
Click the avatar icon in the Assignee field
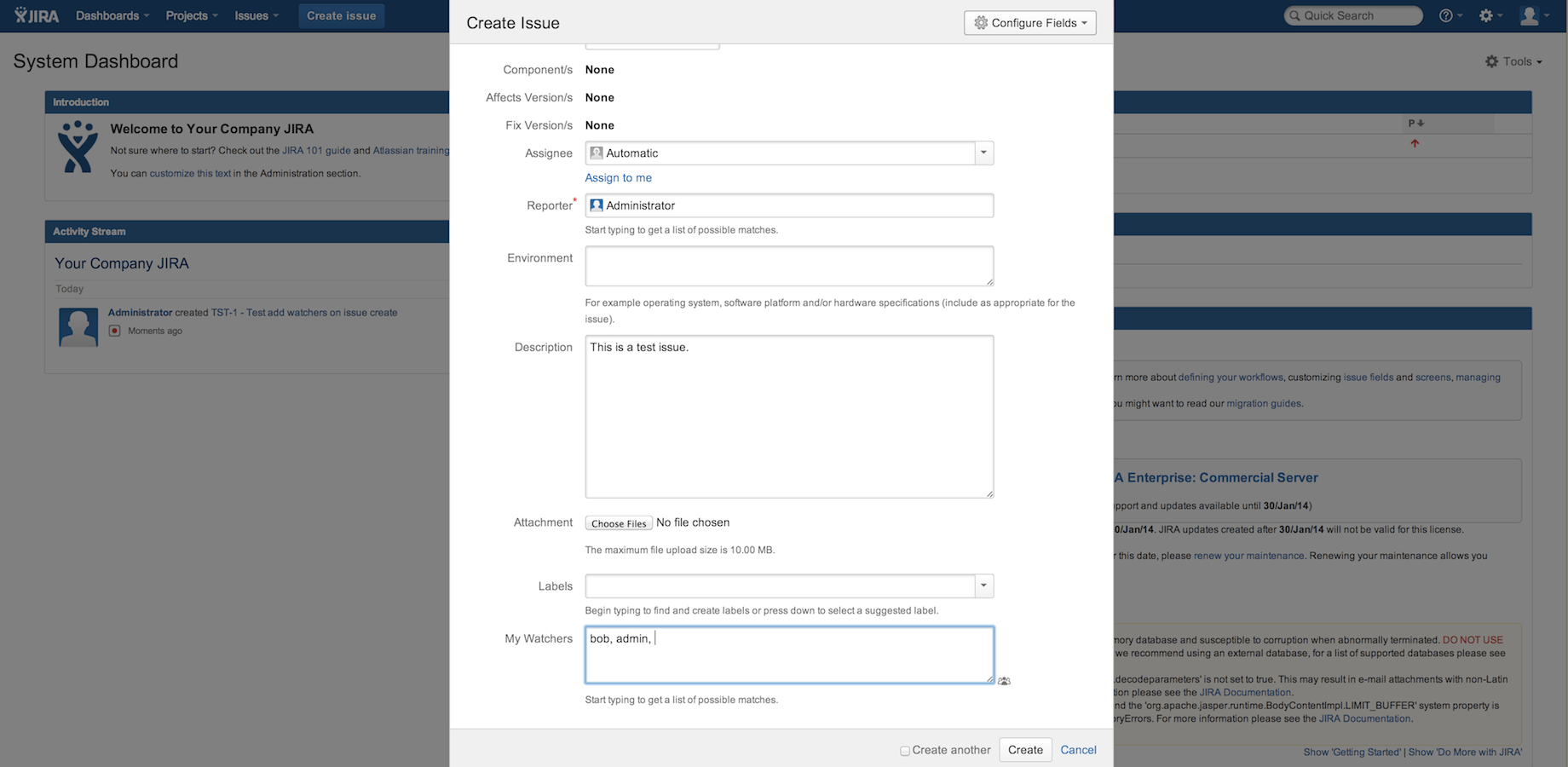[x=597, y=153]
